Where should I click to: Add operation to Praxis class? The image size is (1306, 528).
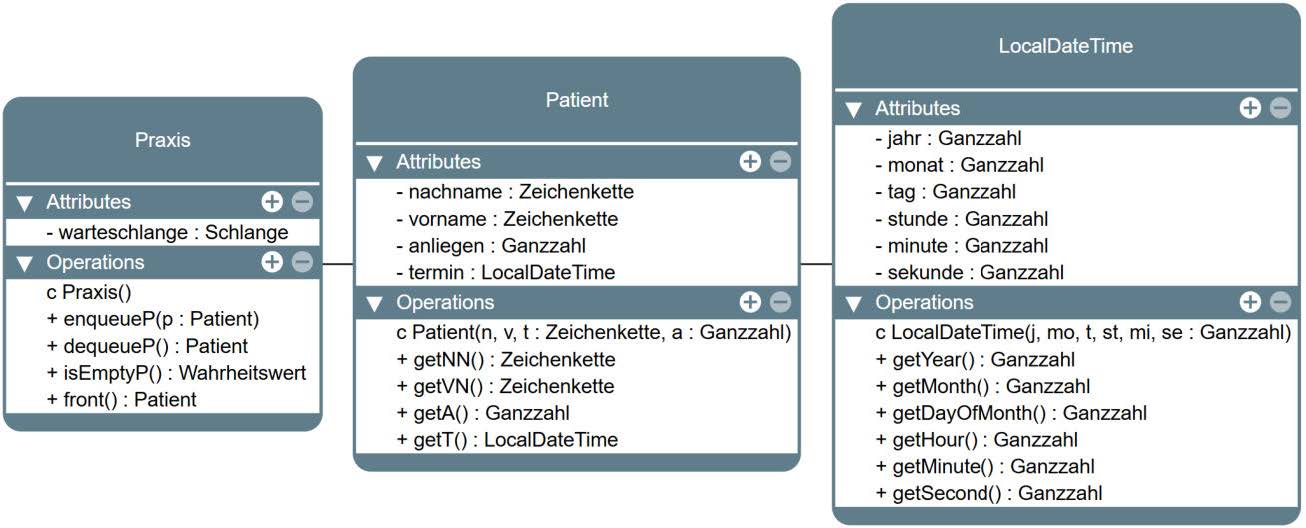pyautogui.click(x=272, y=262)
